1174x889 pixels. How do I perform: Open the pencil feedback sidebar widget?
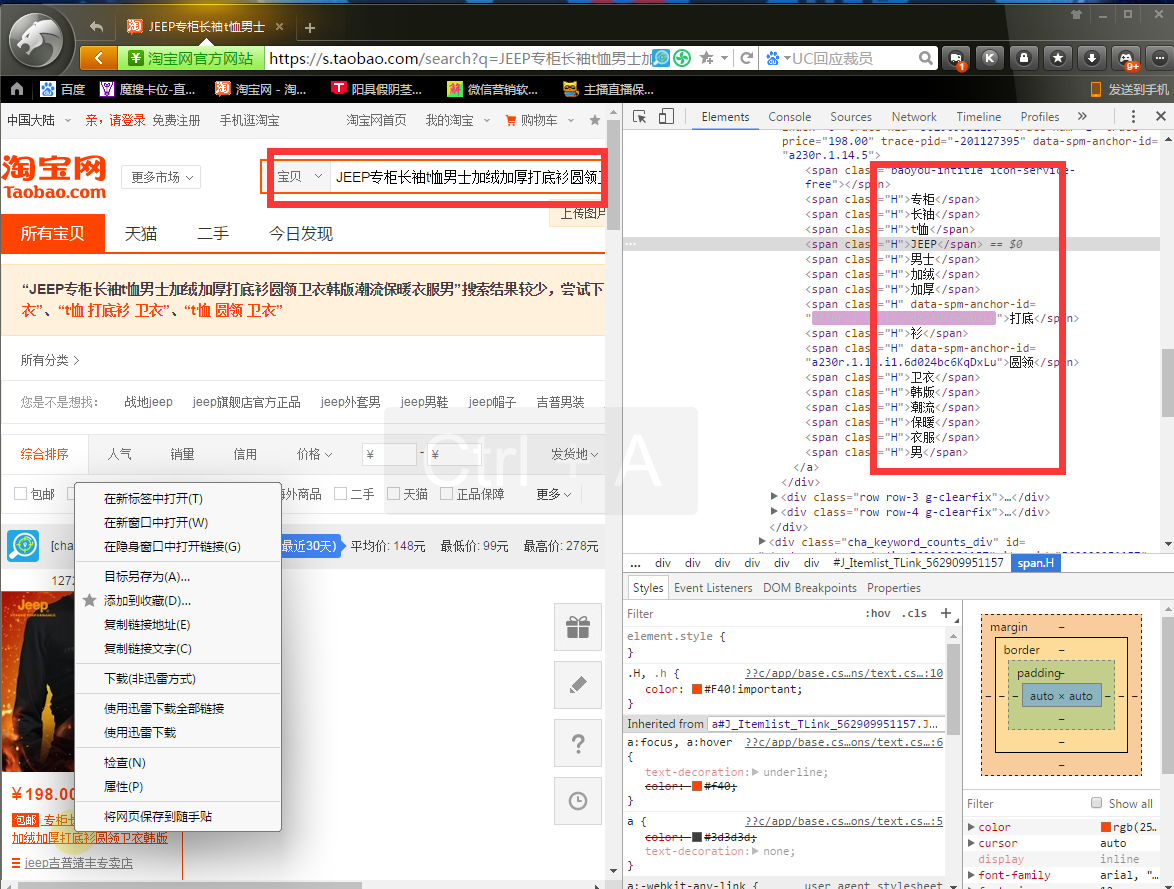(x=578, y=685)
